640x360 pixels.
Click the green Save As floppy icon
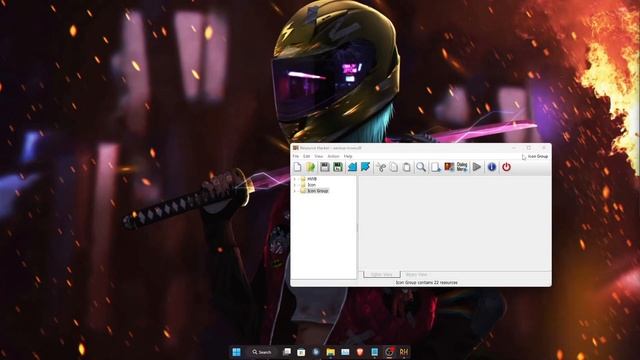[338, 167]
